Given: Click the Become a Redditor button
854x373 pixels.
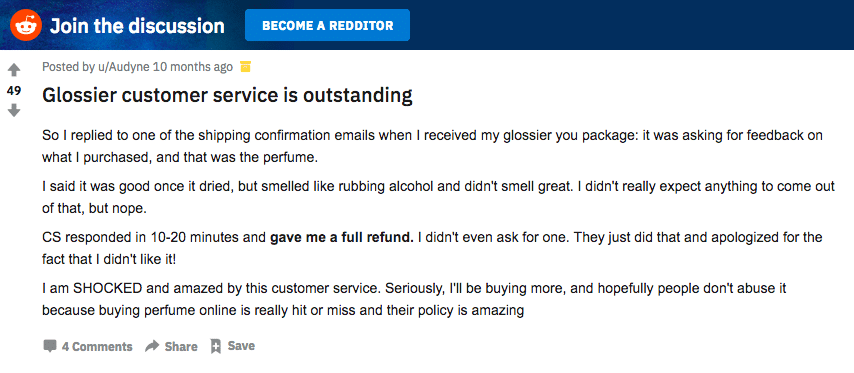Looking at the screenshot, I should pos(327,25).
